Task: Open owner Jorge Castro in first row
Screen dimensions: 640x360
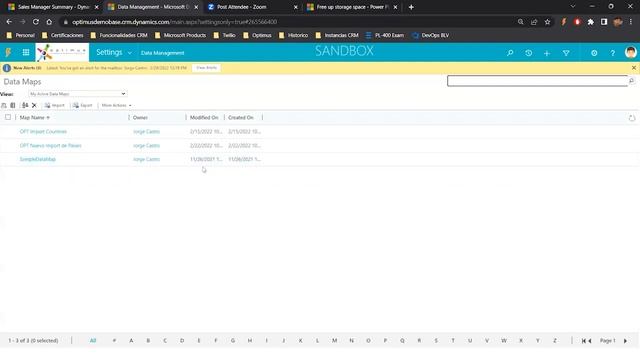Action: tap(146, 131)
